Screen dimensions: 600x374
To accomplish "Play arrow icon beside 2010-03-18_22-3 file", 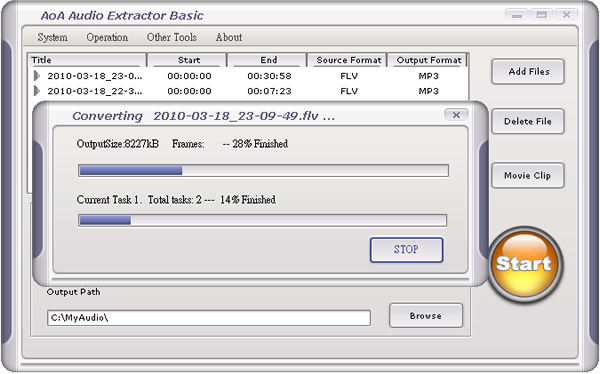I will point(37,91).
